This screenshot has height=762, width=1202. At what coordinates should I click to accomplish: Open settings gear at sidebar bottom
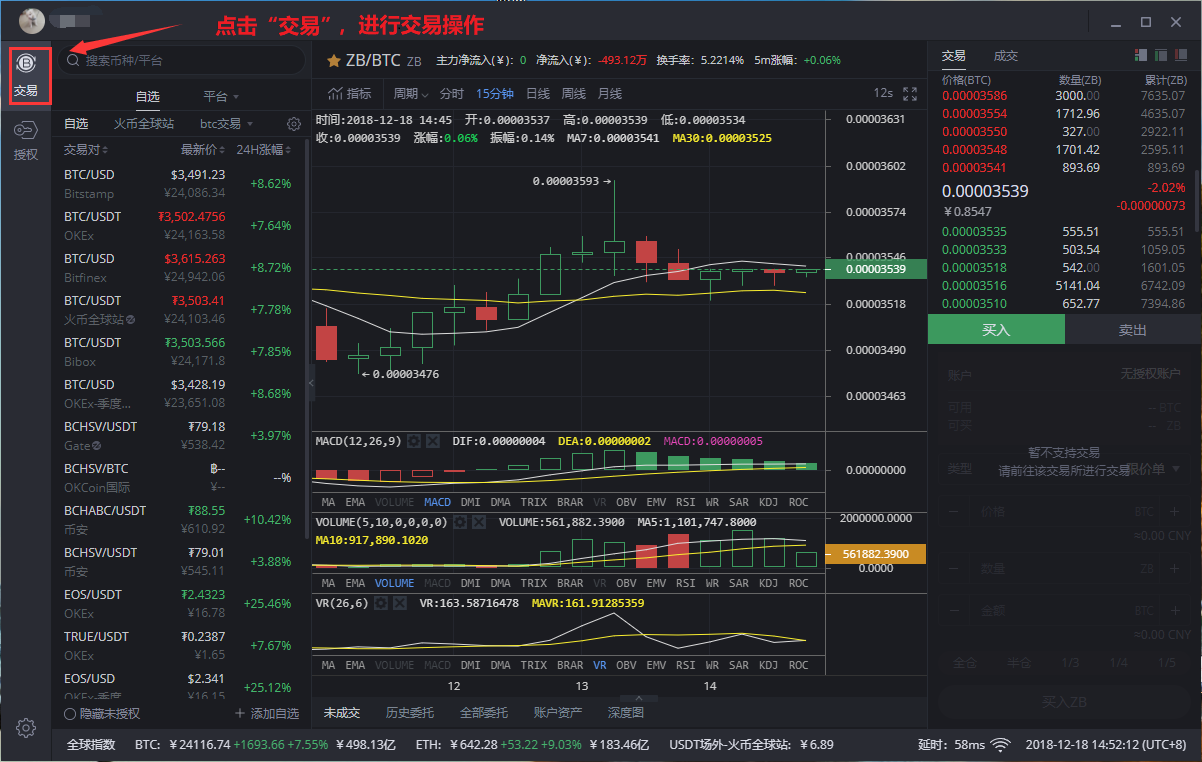26,727
